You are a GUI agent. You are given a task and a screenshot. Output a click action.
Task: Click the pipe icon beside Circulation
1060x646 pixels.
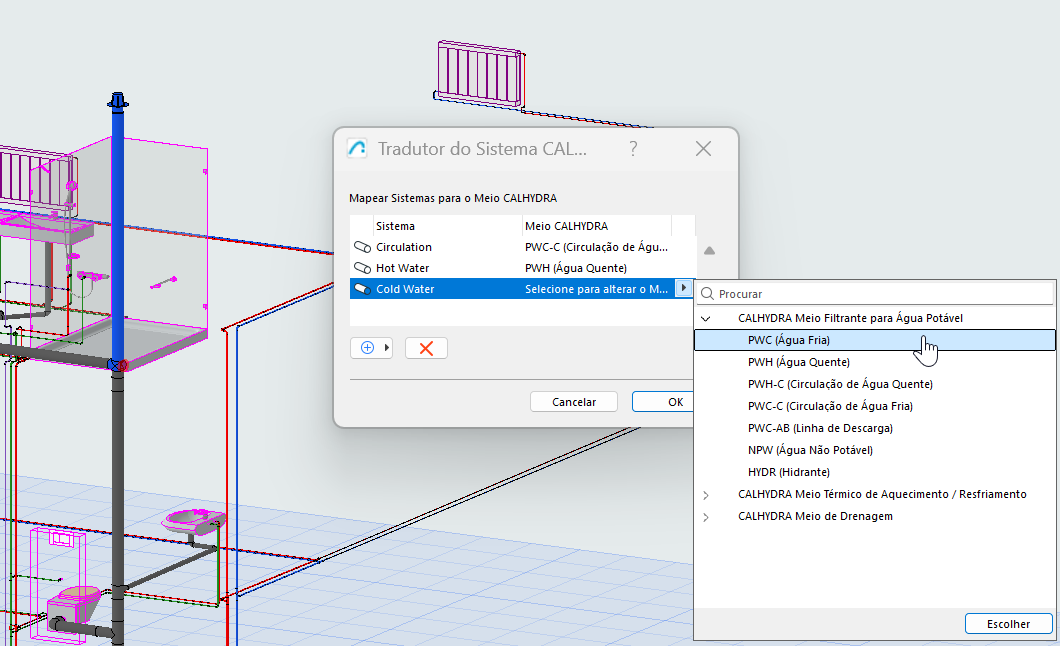362,247
